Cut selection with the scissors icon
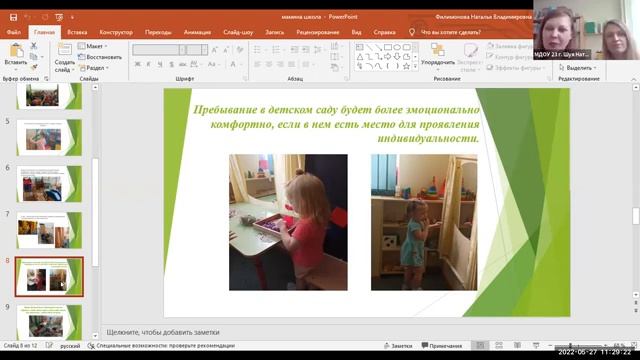640x360 pixels. [34, 46]
